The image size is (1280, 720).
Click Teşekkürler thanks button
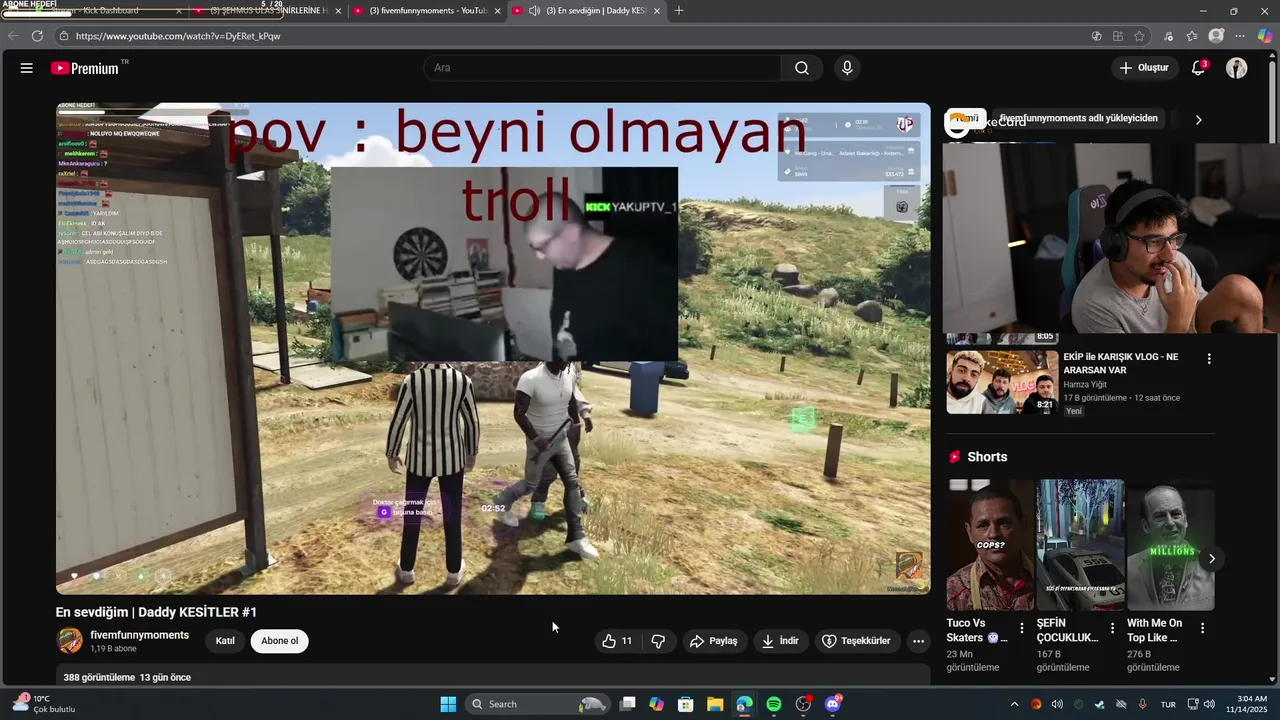[x=857, y=641]
